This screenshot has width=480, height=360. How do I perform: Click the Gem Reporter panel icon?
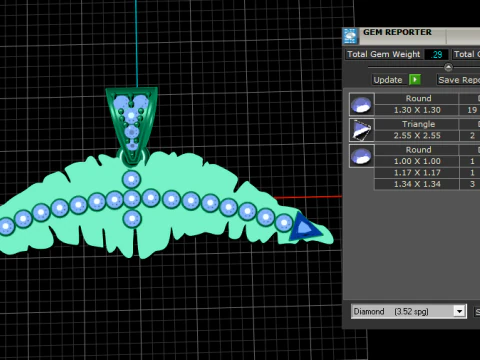pyautogui.click(x=350, y=36)
